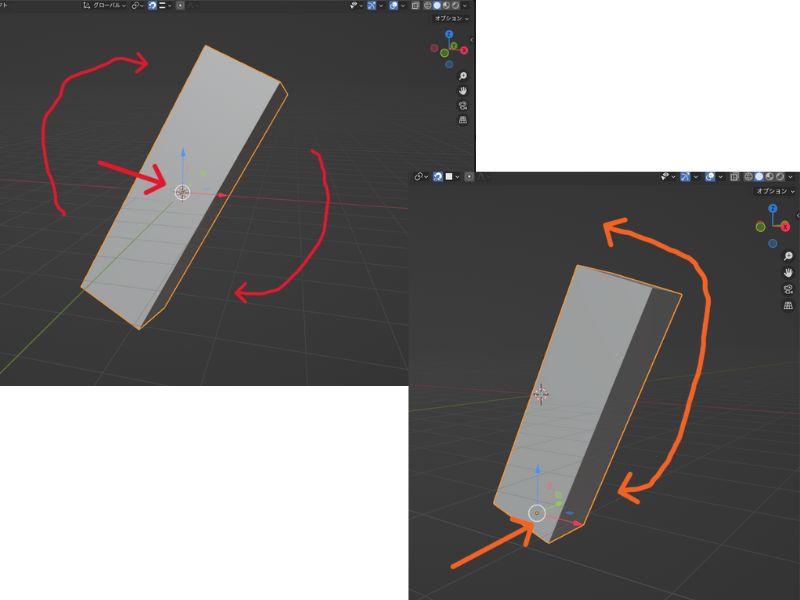Viewport: 800px width, 600px height.
Task: Toggle the snap magnet in the left viewport header
Action: coord(152,5)
